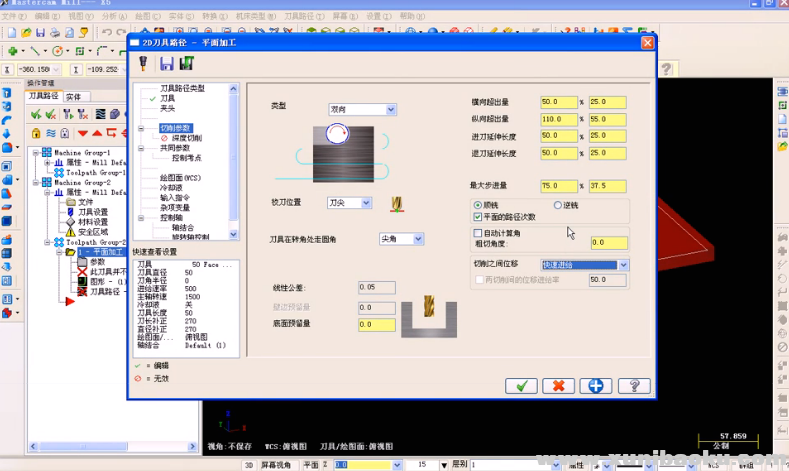Click the tool manager icon in dialog toolbar
789x471 pixels.
point(144,64)
